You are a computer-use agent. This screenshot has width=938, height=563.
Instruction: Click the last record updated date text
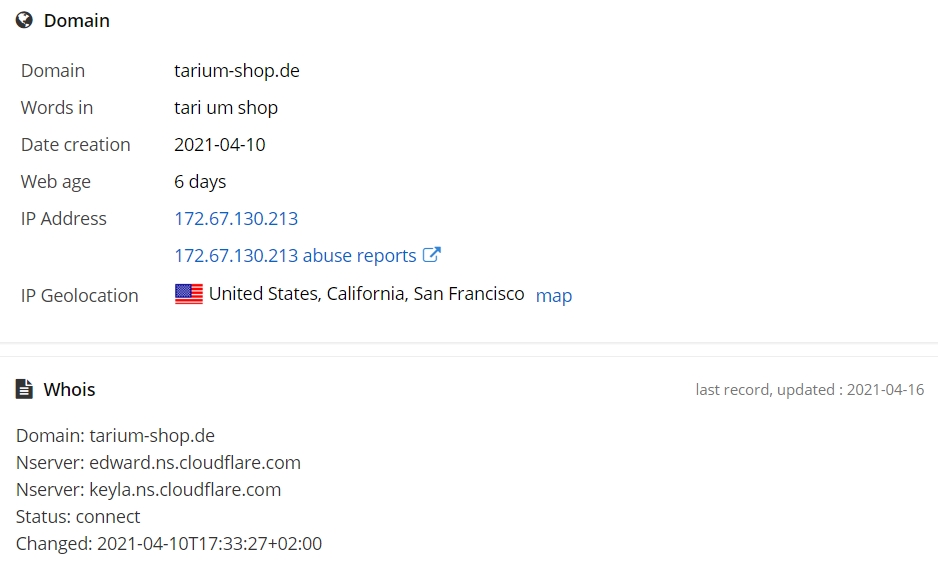809,389
